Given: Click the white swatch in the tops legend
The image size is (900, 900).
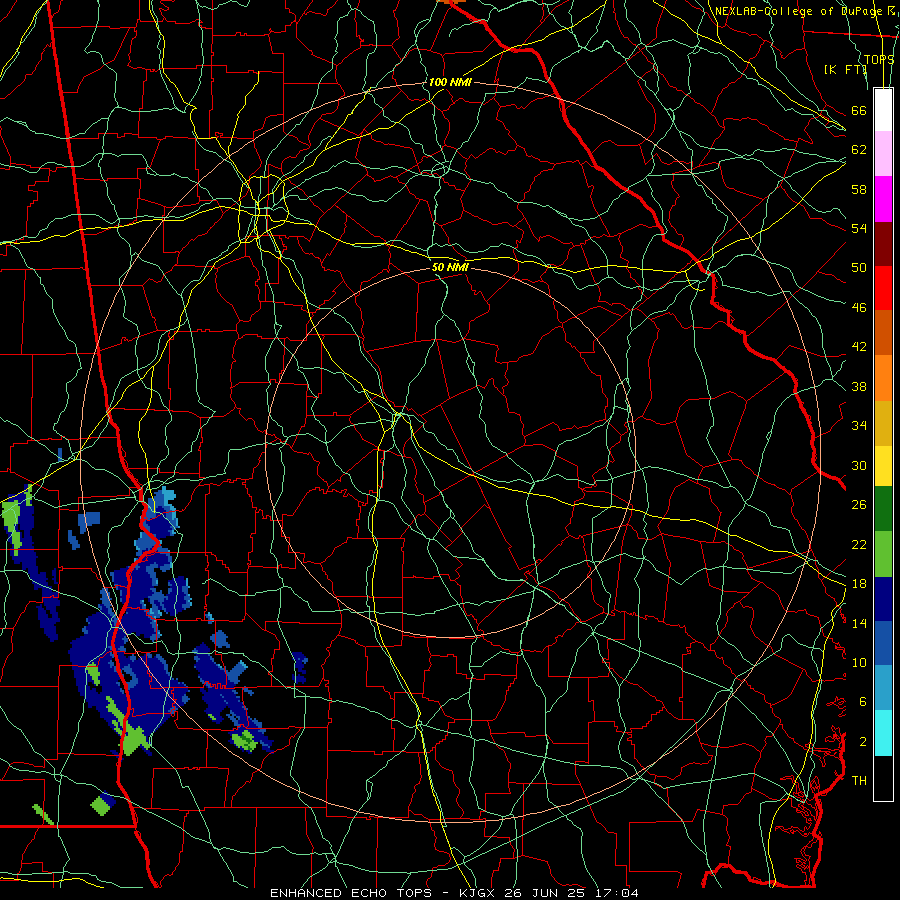Looking at the screenshot, I should pyautogui.click(x=883, y=110).
